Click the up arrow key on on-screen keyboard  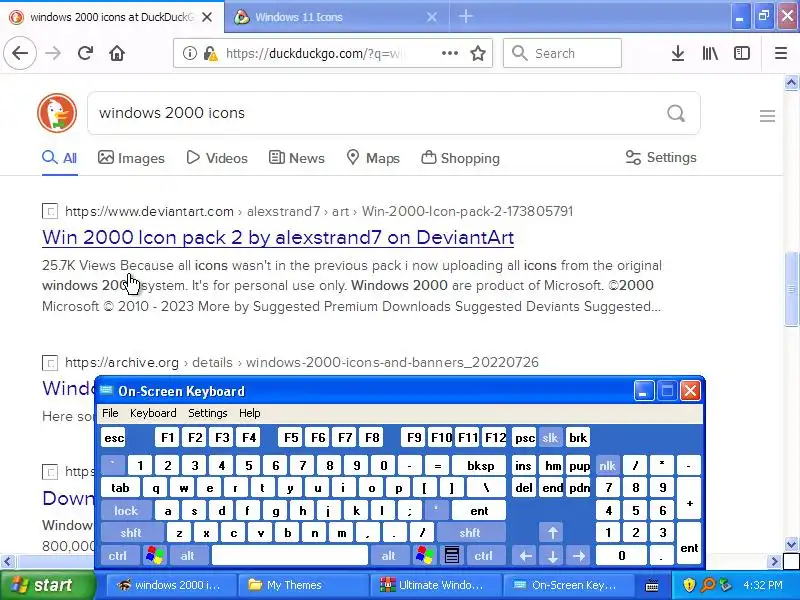point(553,533)
